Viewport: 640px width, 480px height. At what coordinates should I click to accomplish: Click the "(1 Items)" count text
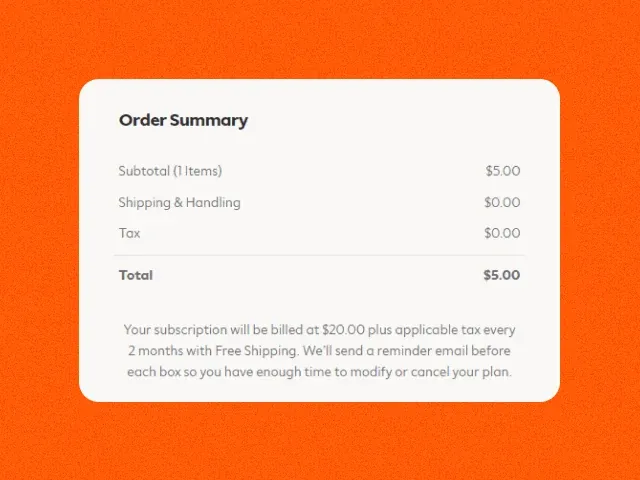(197, 171)
